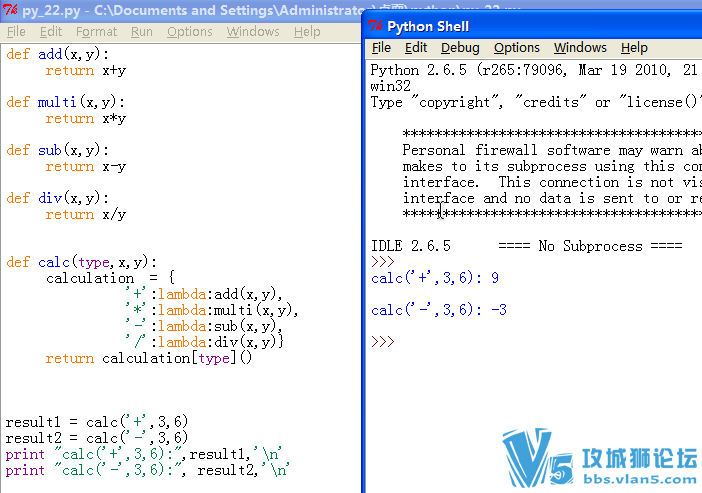Viewport: 702px width, 493px height.
Task: Click the "'*':lambda:multi(x,y)," line
Action: tap(212, 310)
